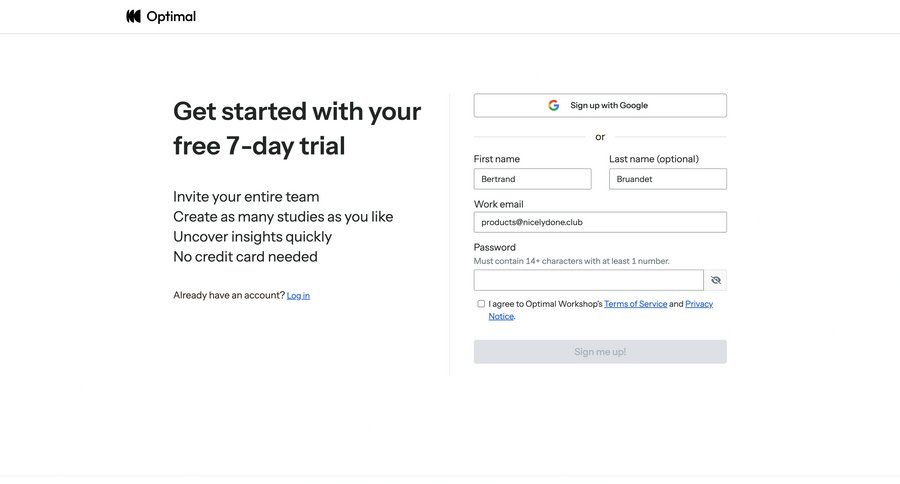Click the Google G icon

(x=554, y=105)
